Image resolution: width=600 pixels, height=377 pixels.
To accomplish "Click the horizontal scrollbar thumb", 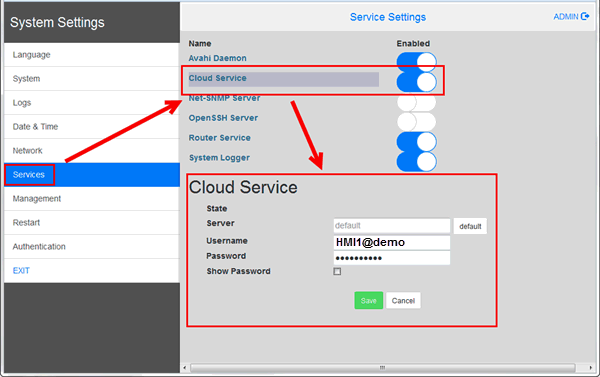I will click(383, 368).
